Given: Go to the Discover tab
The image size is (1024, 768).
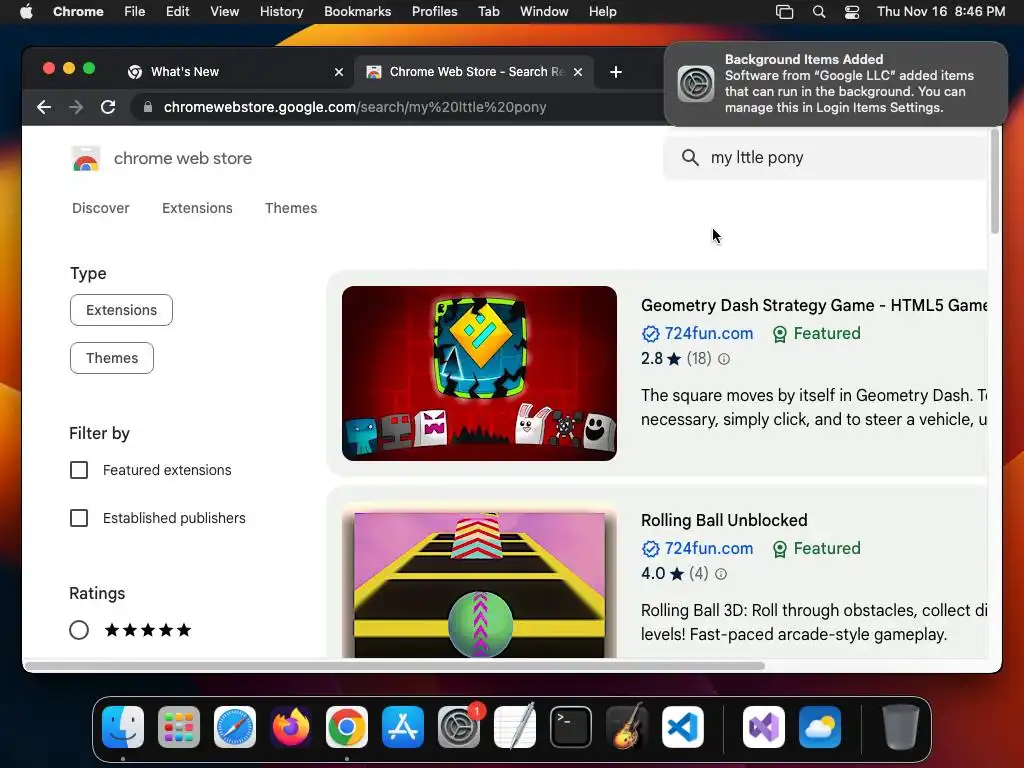Looking at the screenshot, I should coord(101,208).
